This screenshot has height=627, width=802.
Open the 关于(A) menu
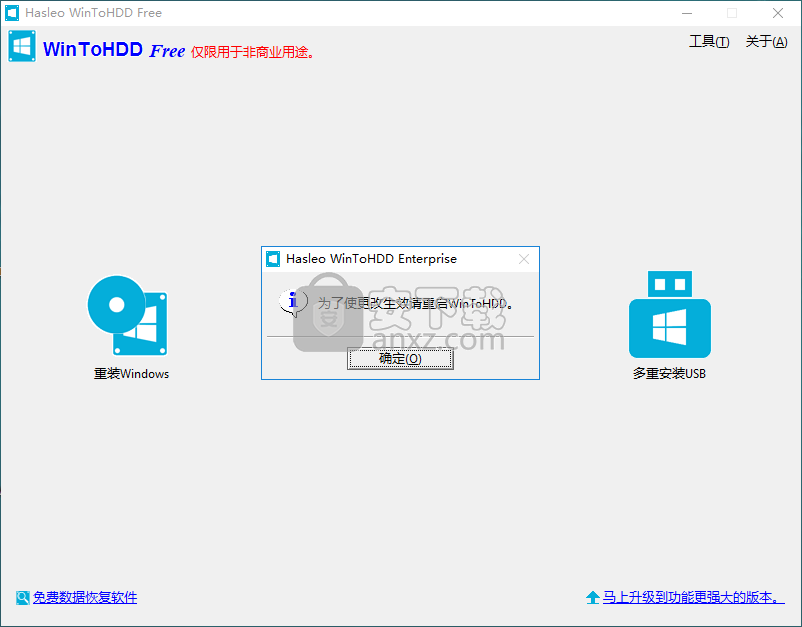click(x=766, y=41)
